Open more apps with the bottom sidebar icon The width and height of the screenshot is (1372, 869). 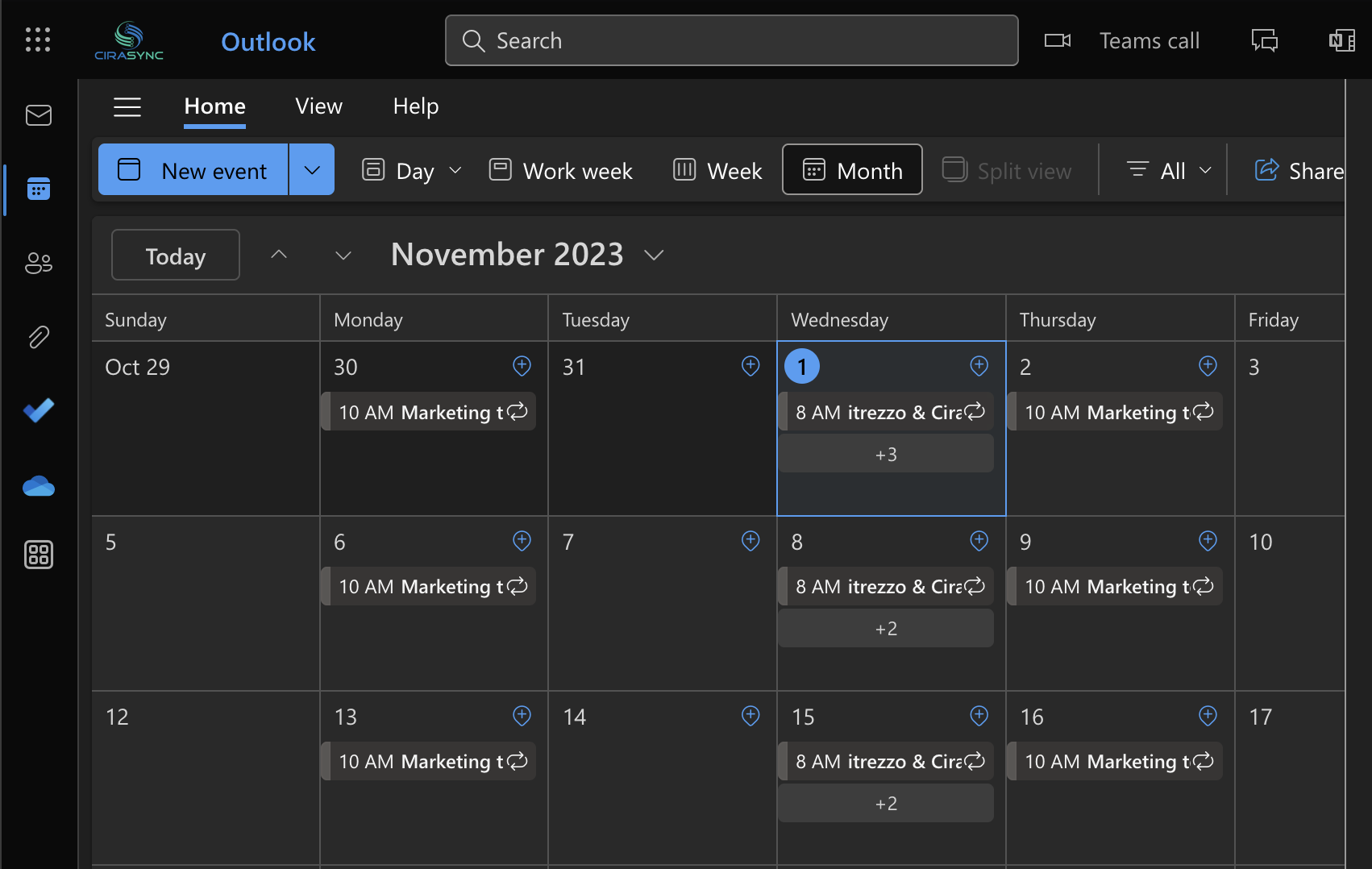pos(38,555)
